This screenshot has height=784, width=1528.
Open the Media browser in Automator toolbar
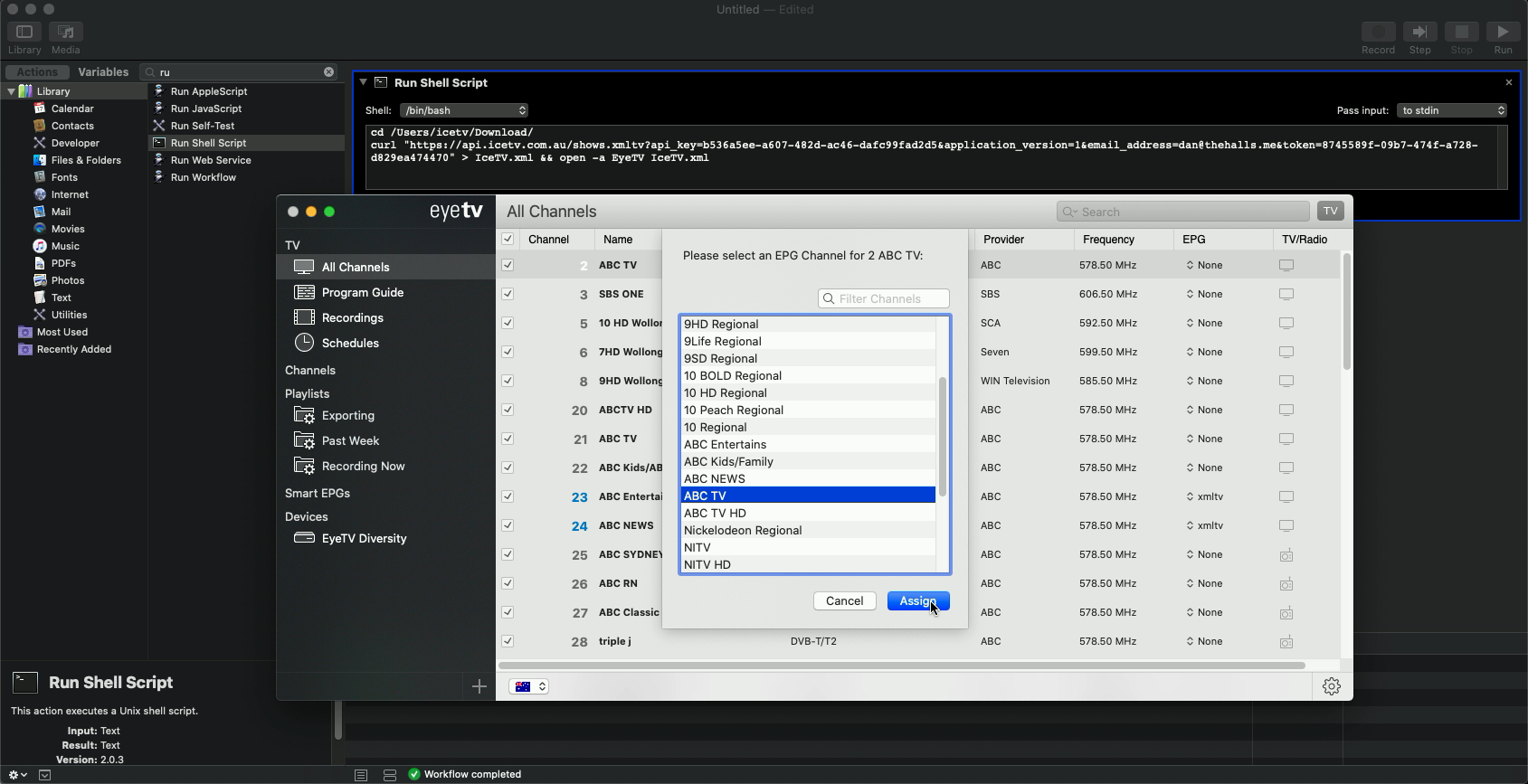point(65,33)
